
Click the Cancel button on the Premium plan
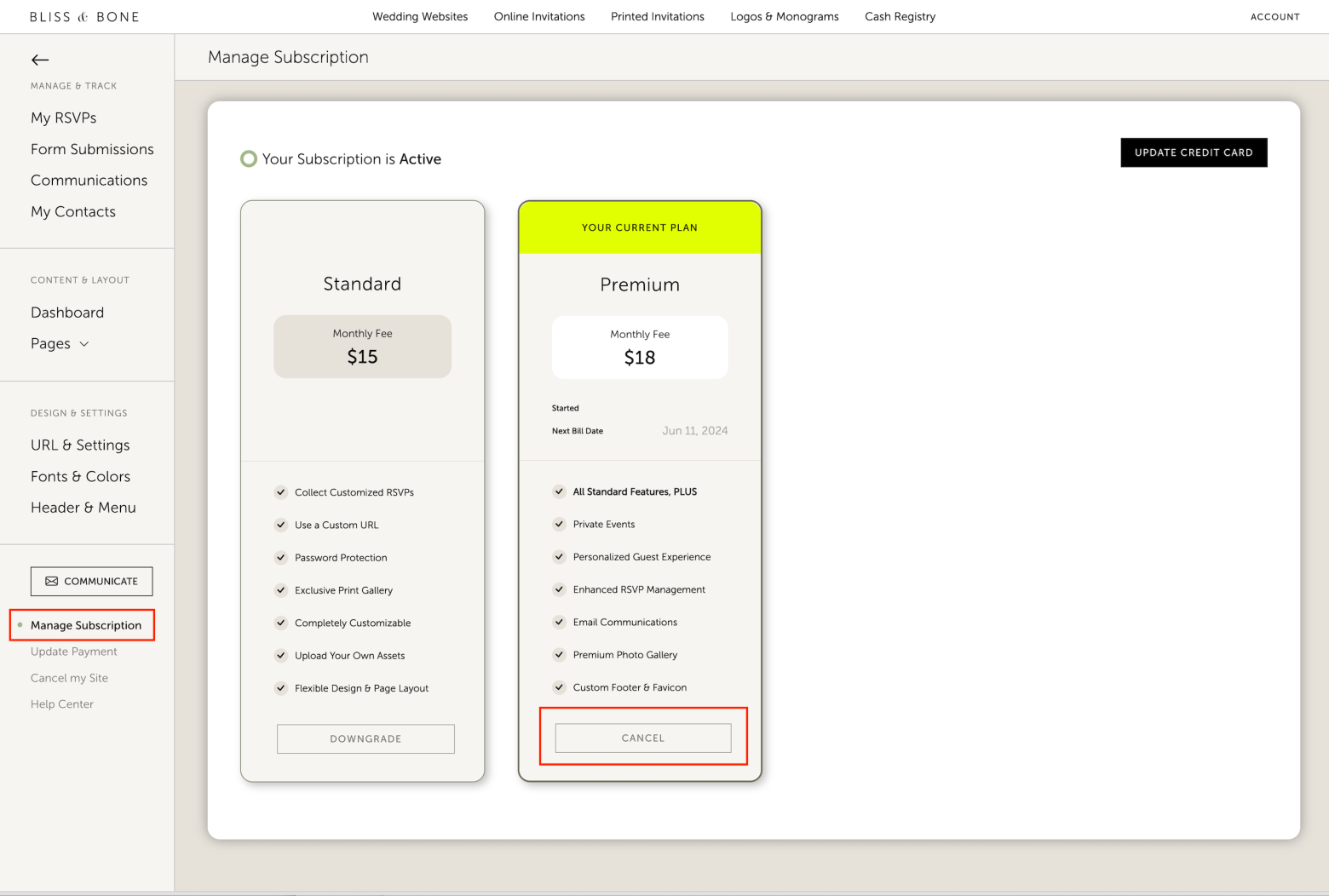(x=642, y=738)
